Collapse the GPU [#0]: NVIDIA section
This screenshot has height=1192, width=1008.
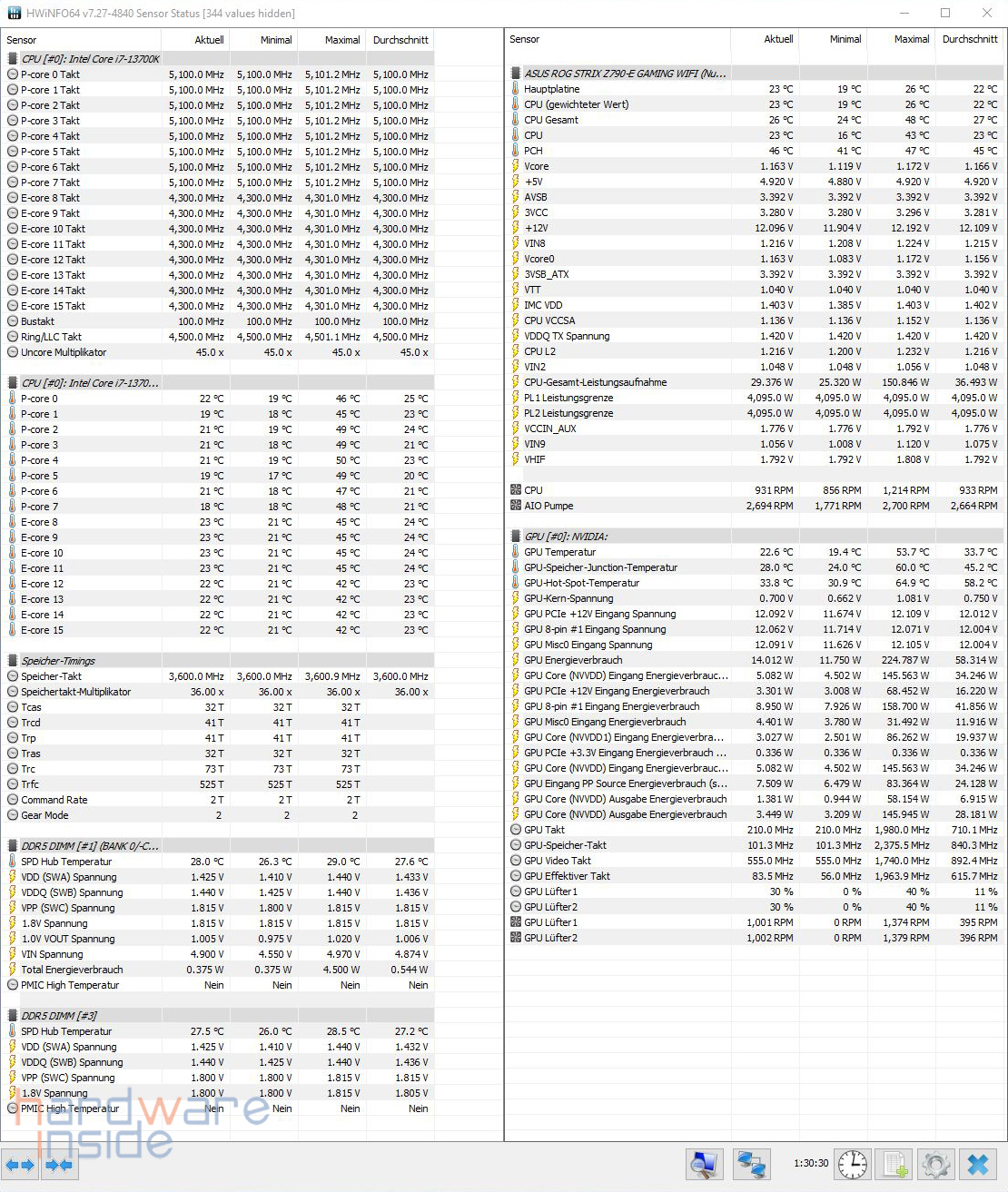tap(566, 537)
